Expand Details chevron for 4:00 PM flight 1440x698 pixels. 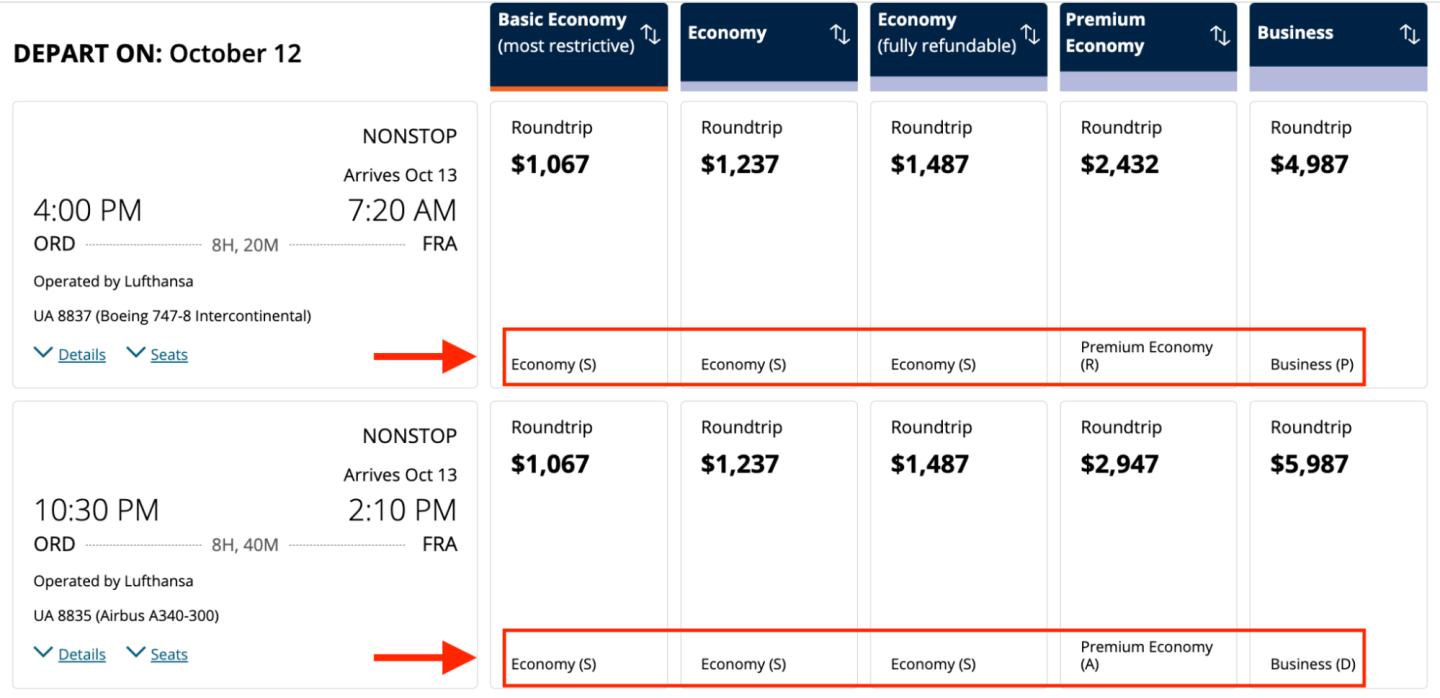click(x=43, y=353)
